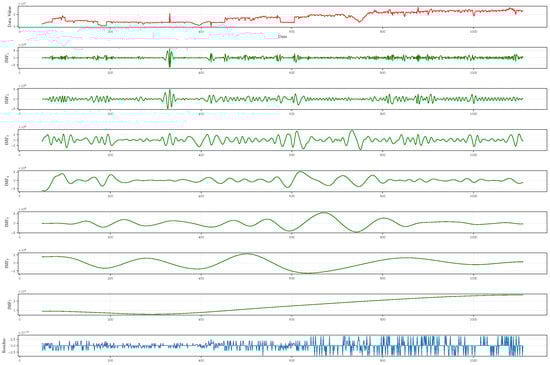Click the Data Value axis label
550x365 pixels.
click(9, 17)
